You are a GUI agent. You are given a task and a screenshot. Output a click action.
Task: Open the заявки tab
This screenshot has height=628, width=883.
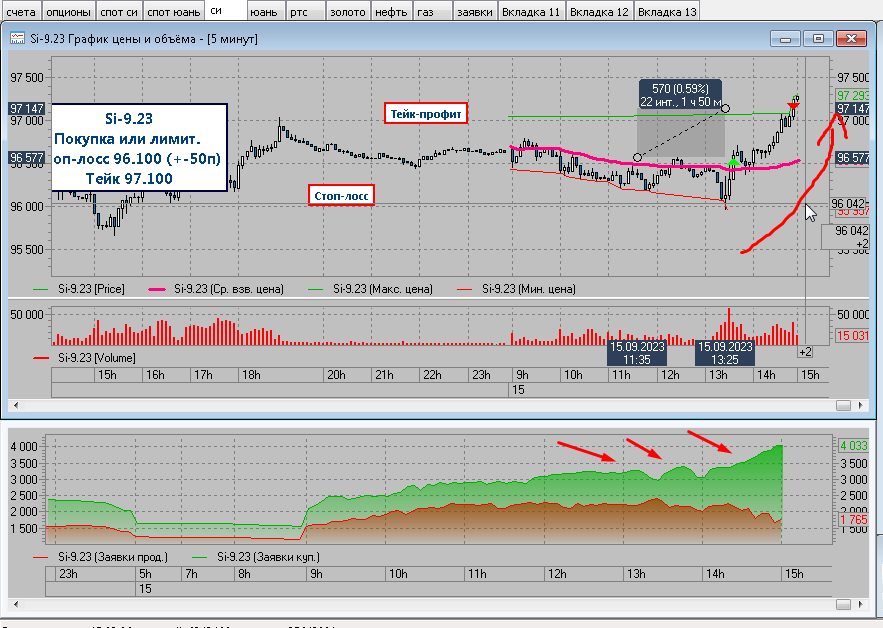pyautogui.click(x=475, y=11)
